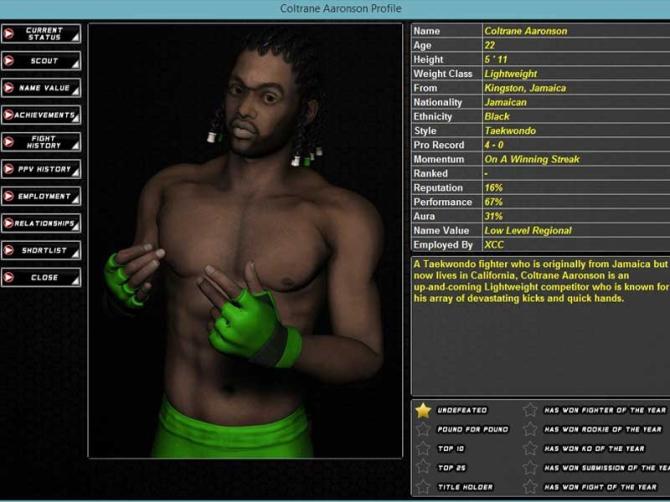
Task: Open the PPV History section
Action: [41, 169]
